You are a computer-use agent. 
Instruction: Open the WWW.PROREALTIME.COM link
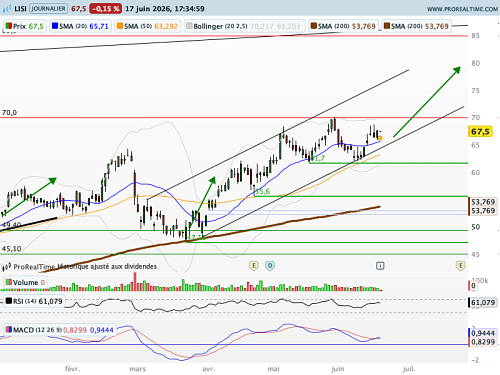(462, 9)
